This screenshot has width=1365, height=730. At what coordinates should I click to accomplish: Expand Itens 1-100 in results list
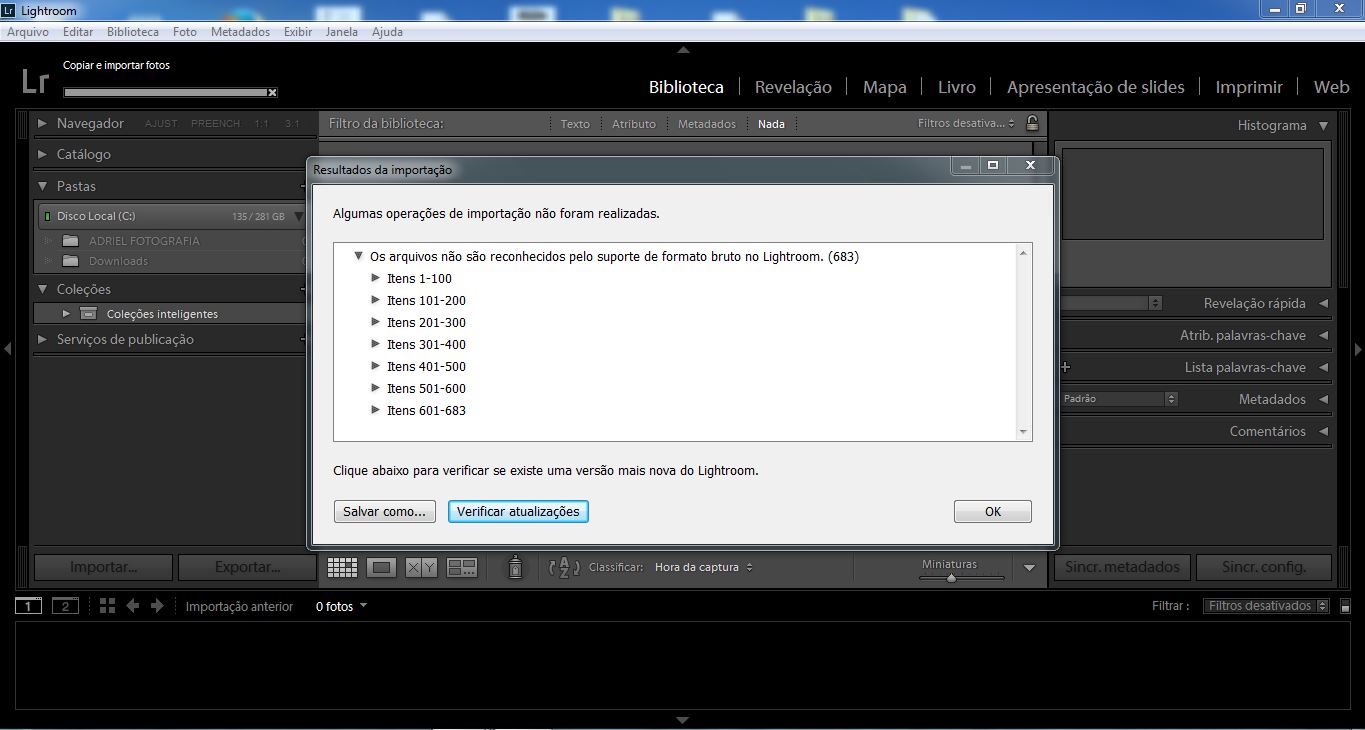click(376, 278)
